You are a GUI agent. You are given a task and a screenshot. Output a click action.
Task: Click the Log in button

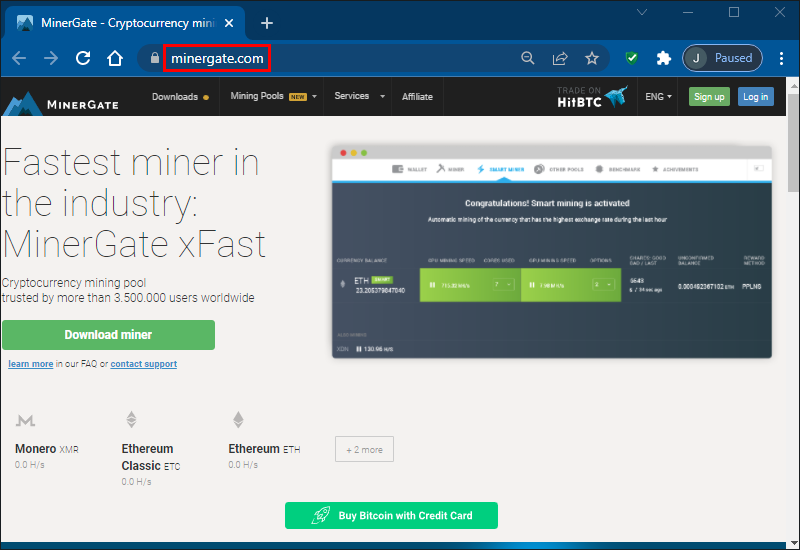coord(756,96)
